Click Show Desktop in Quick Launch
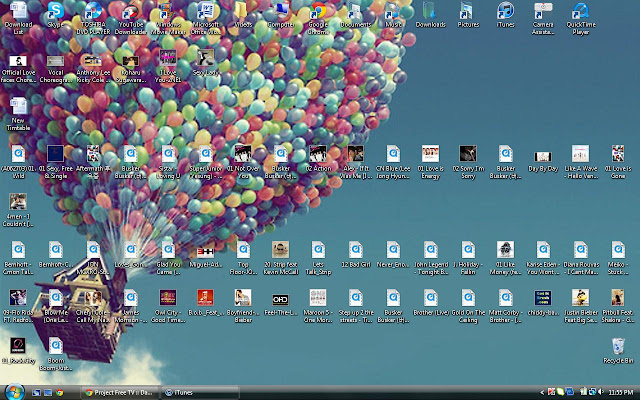 pyautogui.click(x=36, y=393)
